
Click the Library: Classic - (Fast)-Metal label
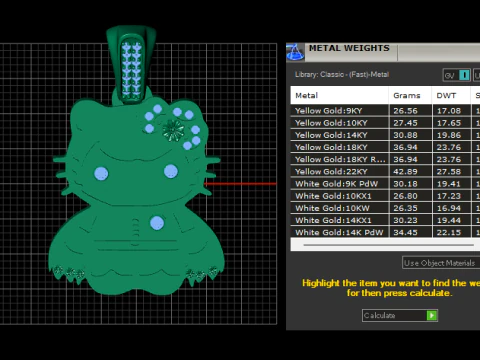(342, 74)
